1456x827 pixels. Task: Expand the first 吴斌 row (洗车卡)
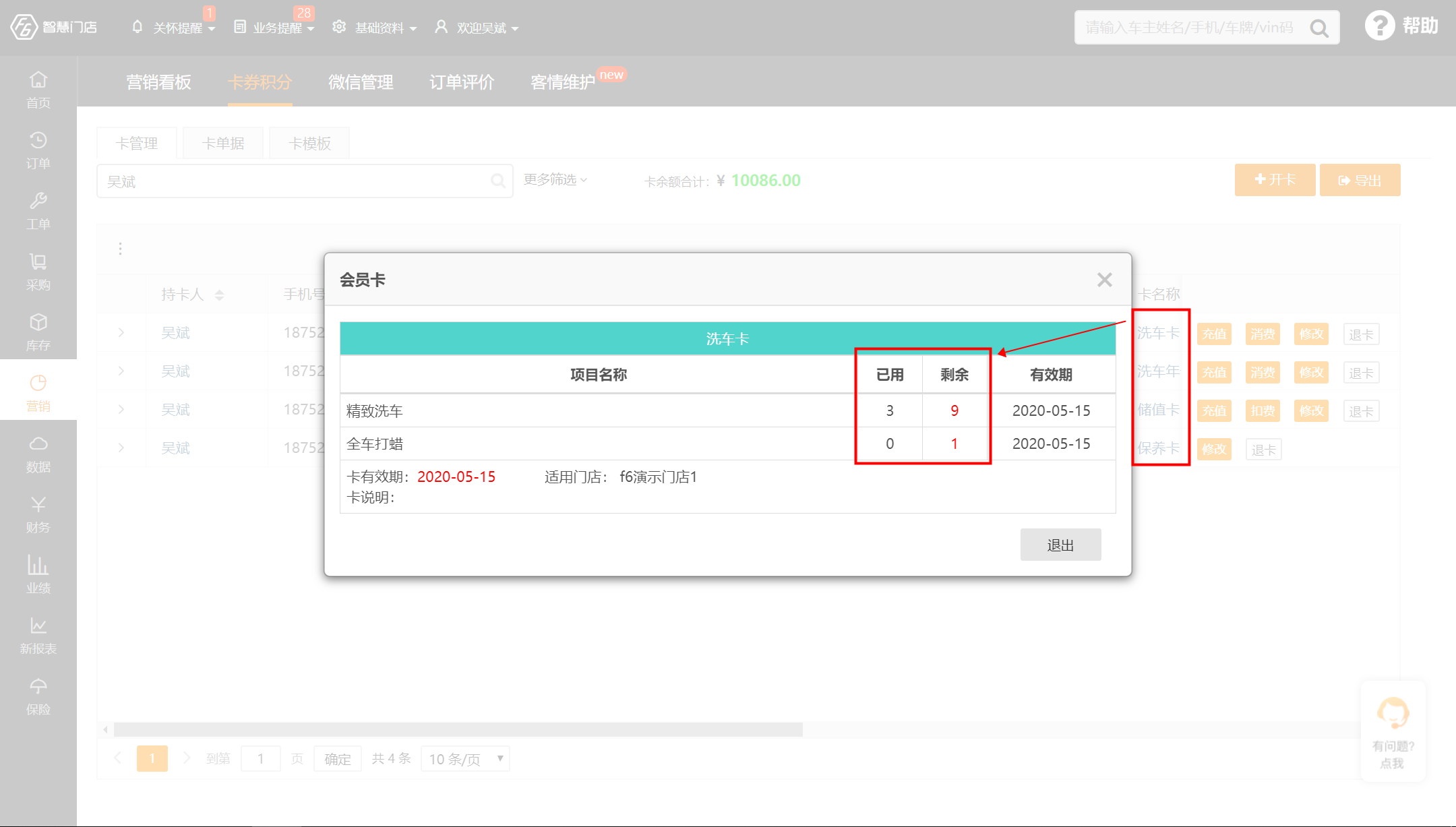point(121,332)
